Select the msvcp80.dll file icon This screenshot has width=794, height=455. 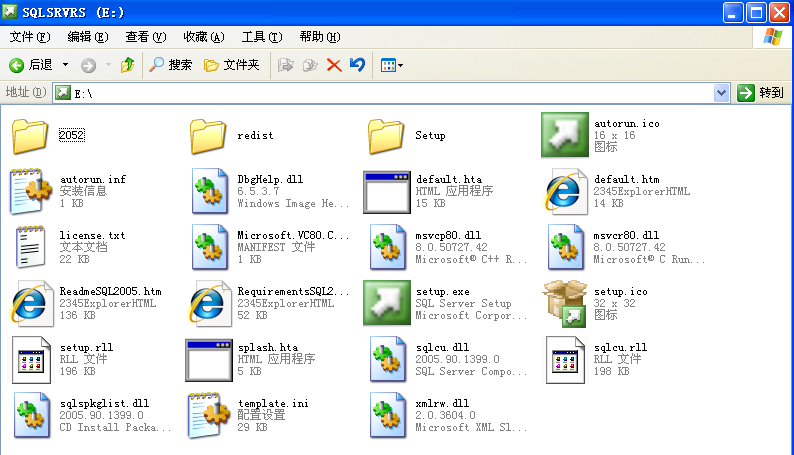pyautogui.click(x=387, y=247)
